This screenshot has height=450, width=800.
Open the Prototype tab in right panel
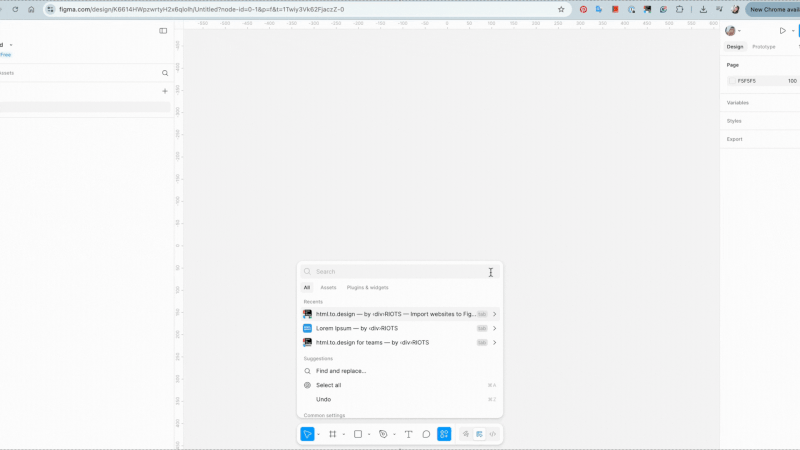click(x=763, y=46)
